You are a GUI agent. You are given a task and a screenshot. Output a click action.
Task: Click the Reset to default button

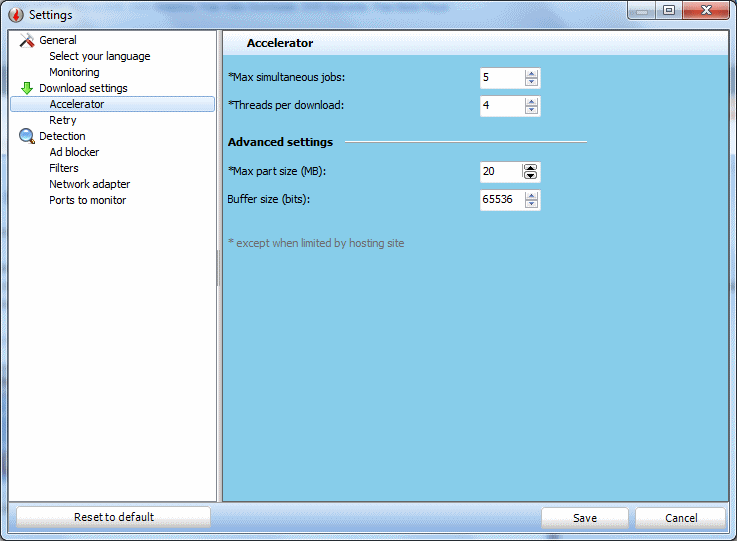click(x=113, y=517)
